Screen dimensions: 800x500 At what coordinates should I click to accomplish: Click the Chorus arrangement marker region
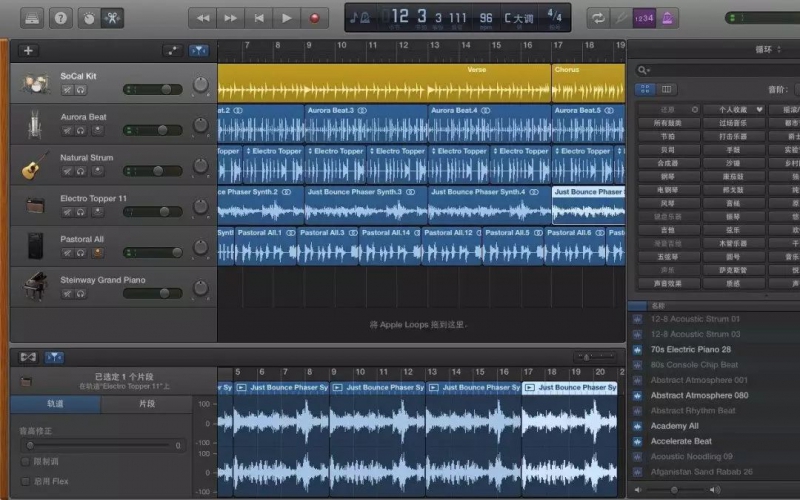tap(588, 83)
